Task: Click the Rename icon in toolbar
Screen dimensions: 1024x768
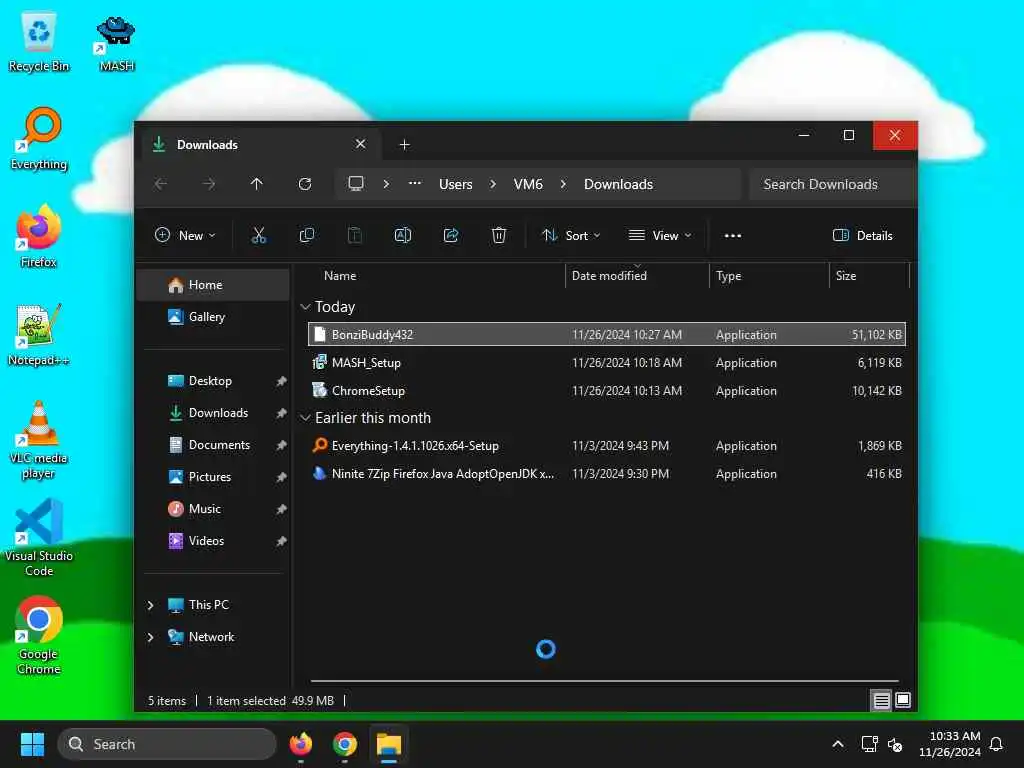Action: pos(403,236)
